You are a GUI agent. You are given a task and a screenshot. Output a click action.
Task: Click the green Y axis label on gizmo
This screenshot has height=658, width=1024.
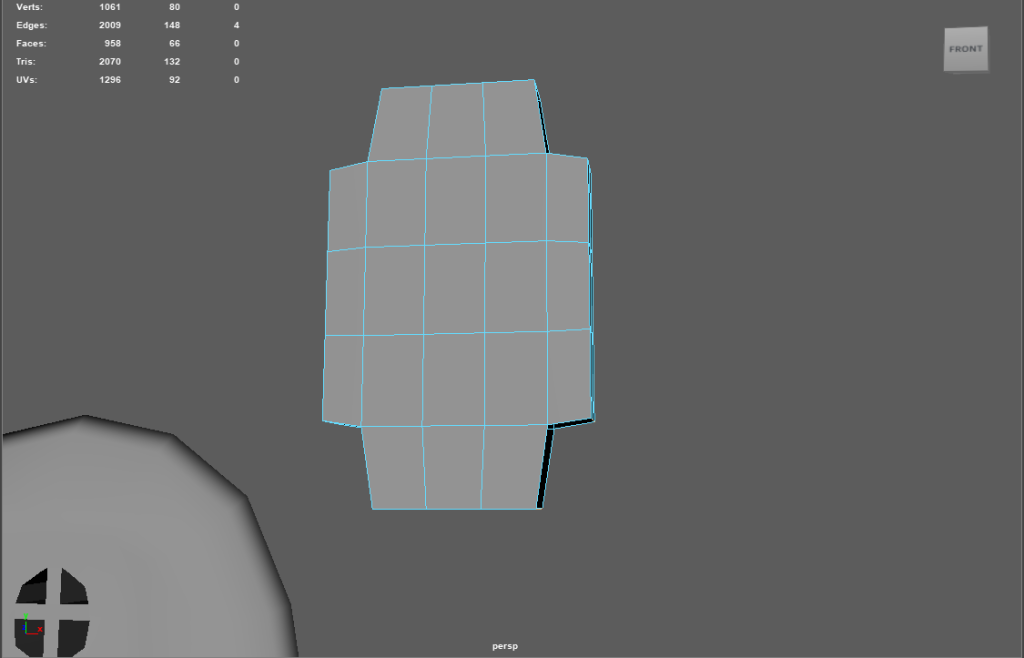click(26, 616)
